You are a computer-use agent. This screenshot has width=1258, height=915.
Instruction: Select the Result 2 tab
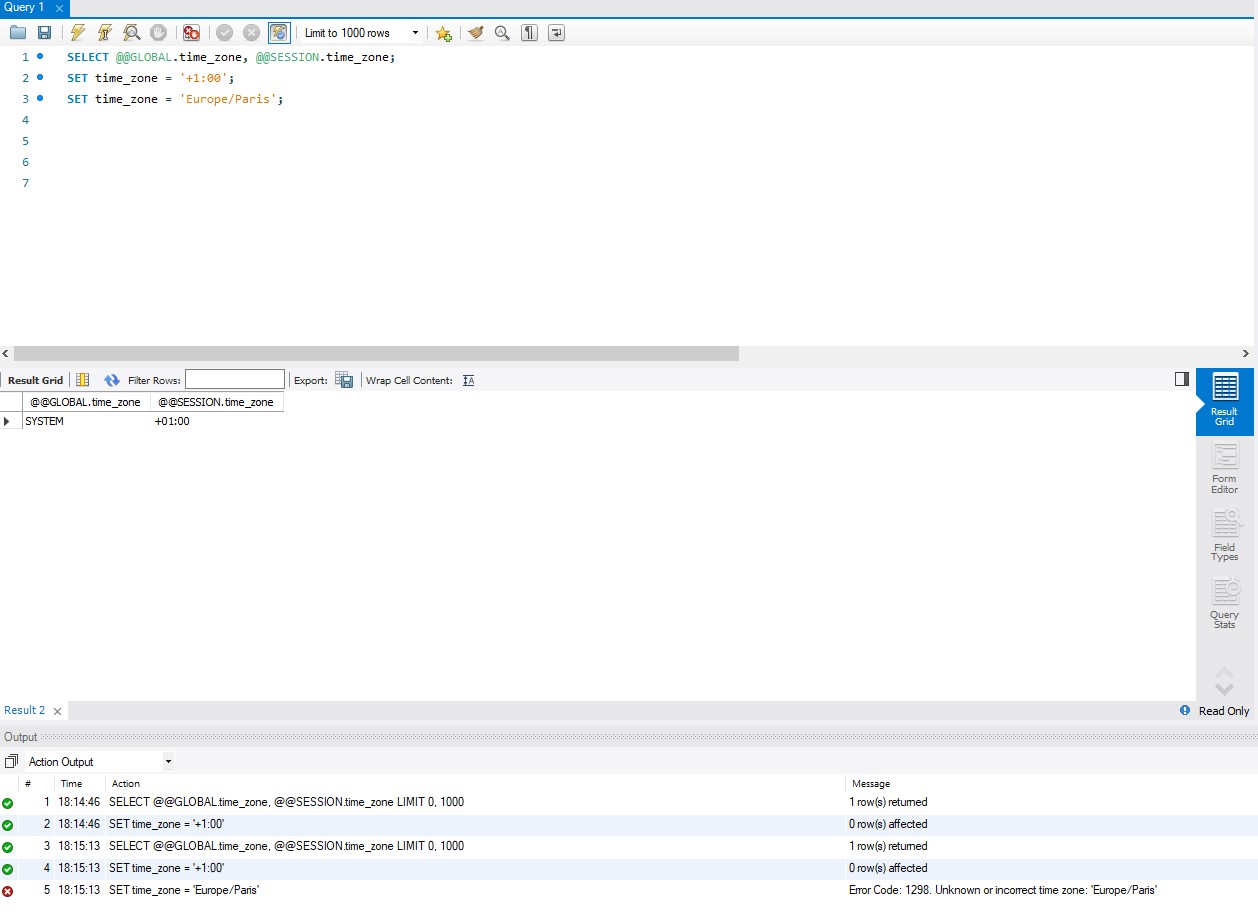point(25,710)
